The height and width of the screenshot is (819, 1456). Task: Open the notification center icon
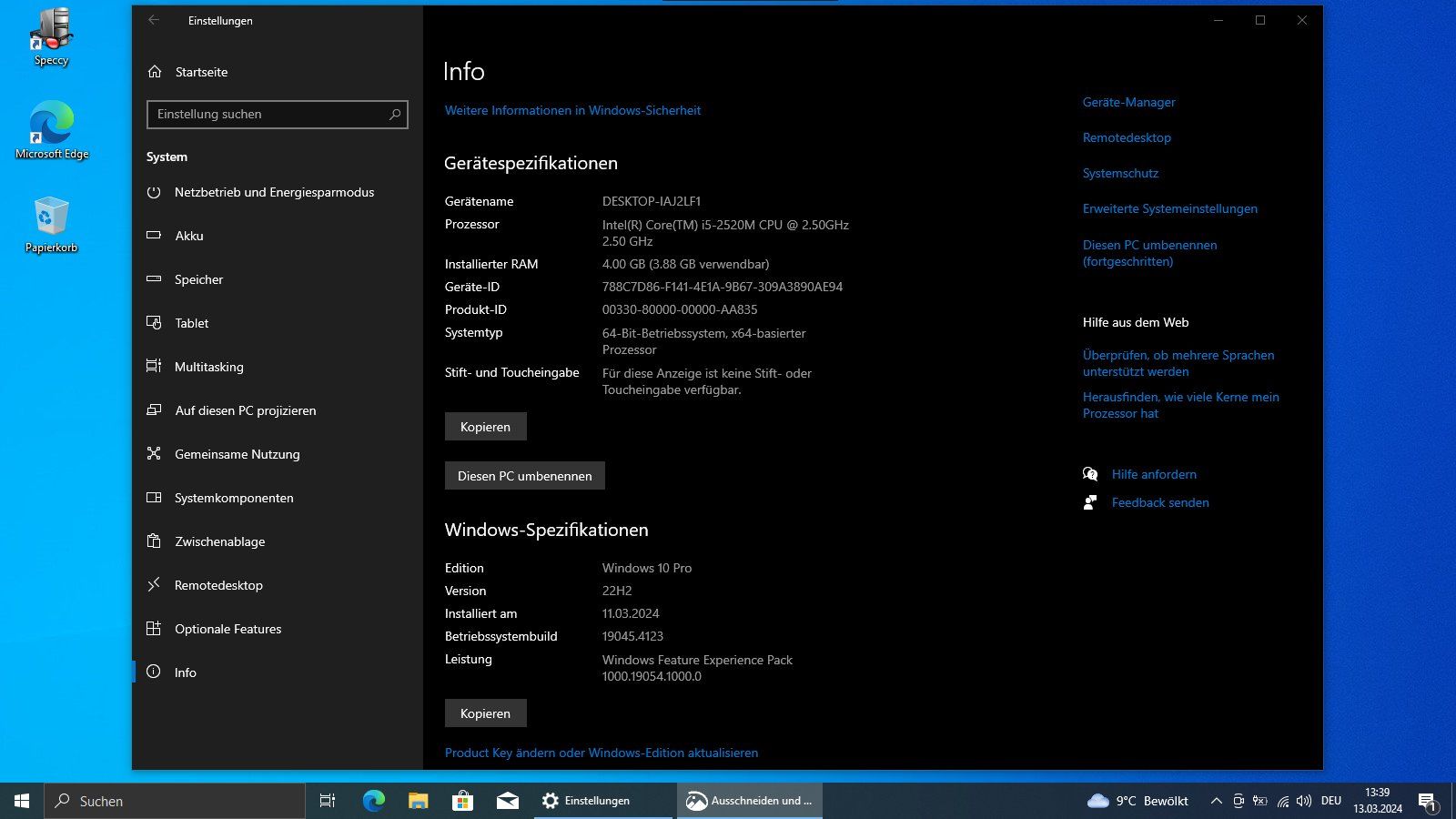tap(1429, 802)
